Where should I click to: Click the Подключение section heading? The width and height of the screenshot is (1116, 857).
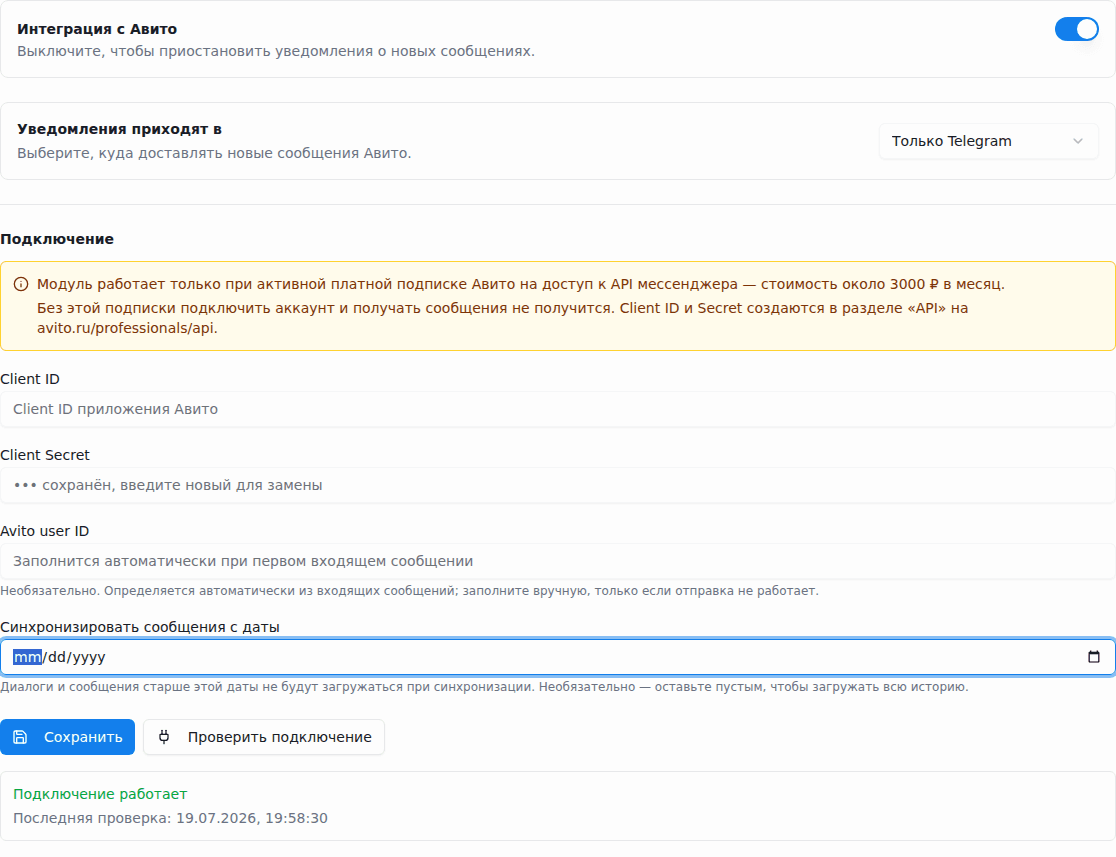point(57,239)
